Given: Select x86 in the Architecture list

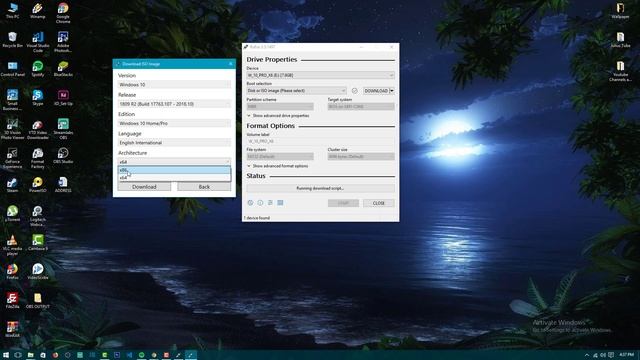Looking at the screenshot, I should coord(174,170).
